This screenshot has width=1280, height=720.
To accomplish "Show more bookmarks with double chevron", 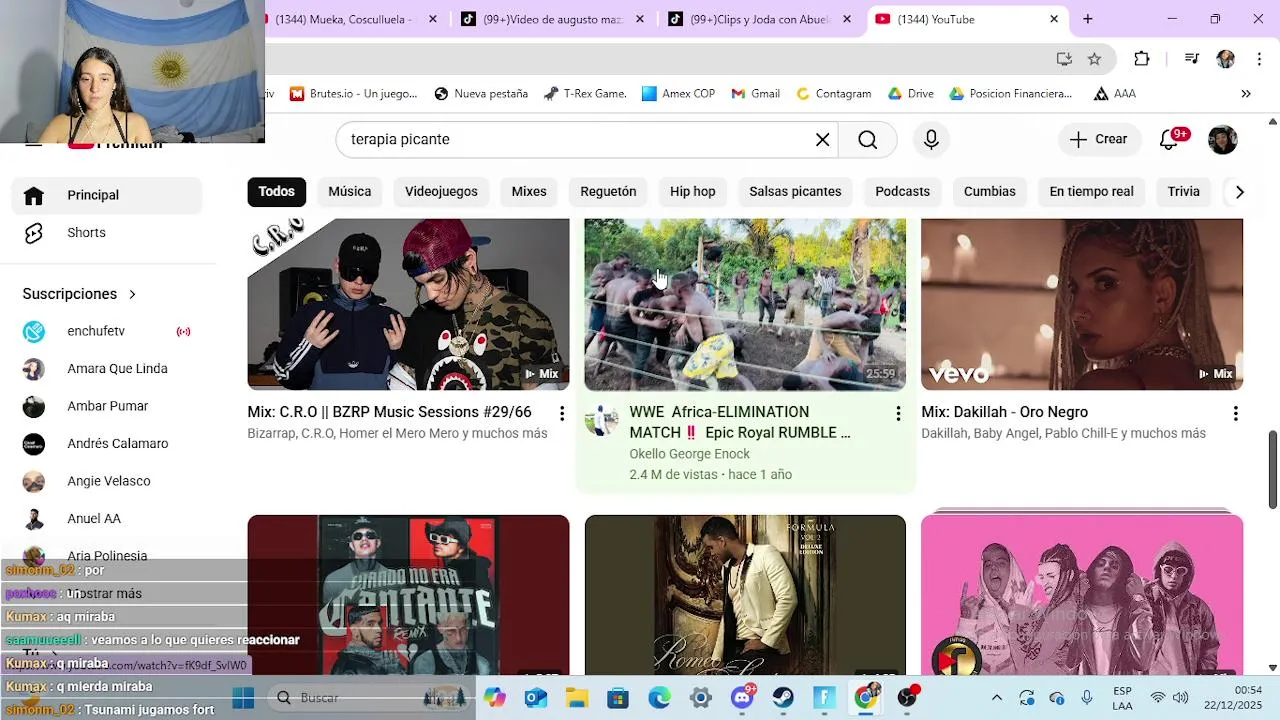I will [x=1246, y=94].
